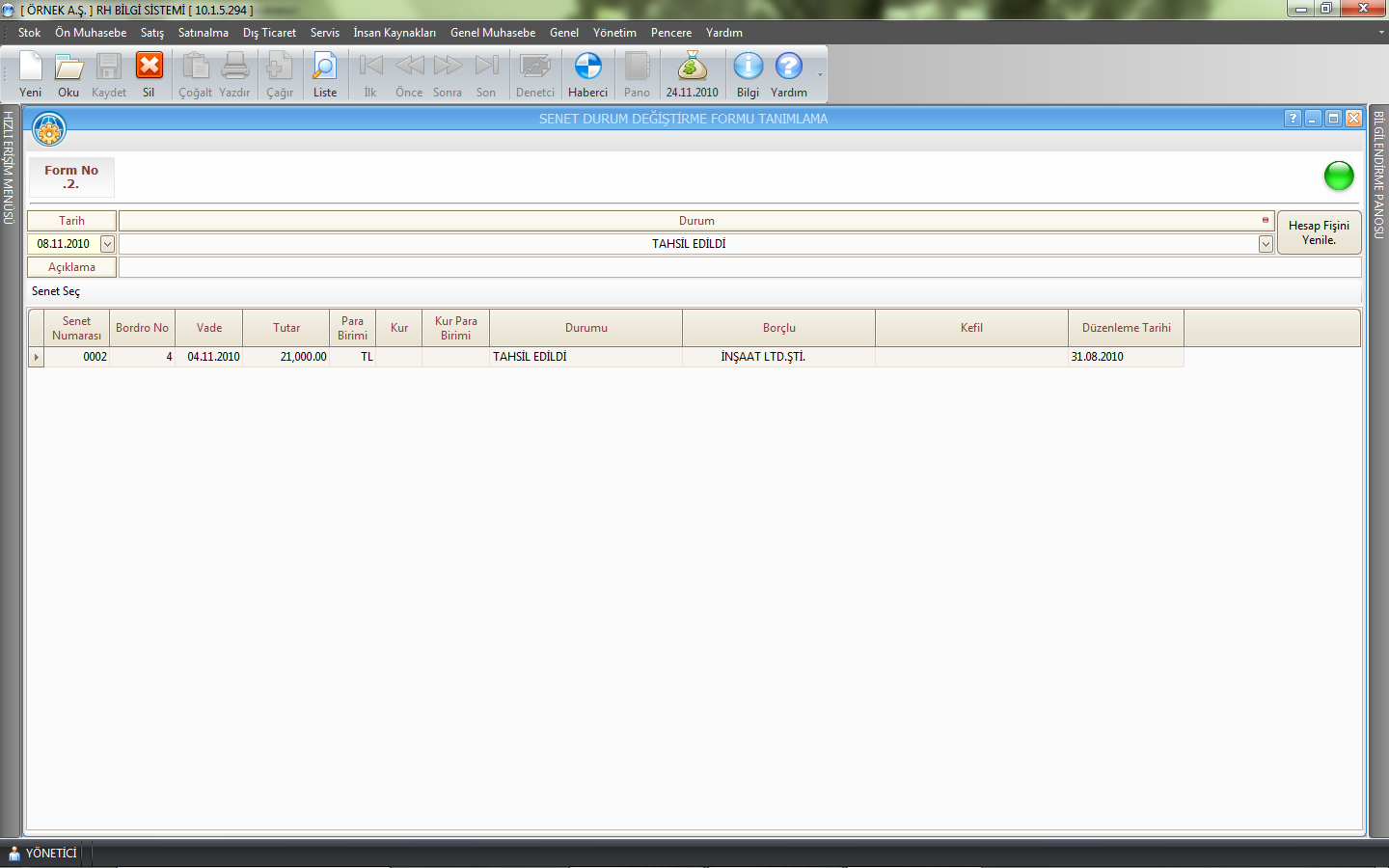
Task: Click the green status indicator light
Action: (x=1339, y=176)
